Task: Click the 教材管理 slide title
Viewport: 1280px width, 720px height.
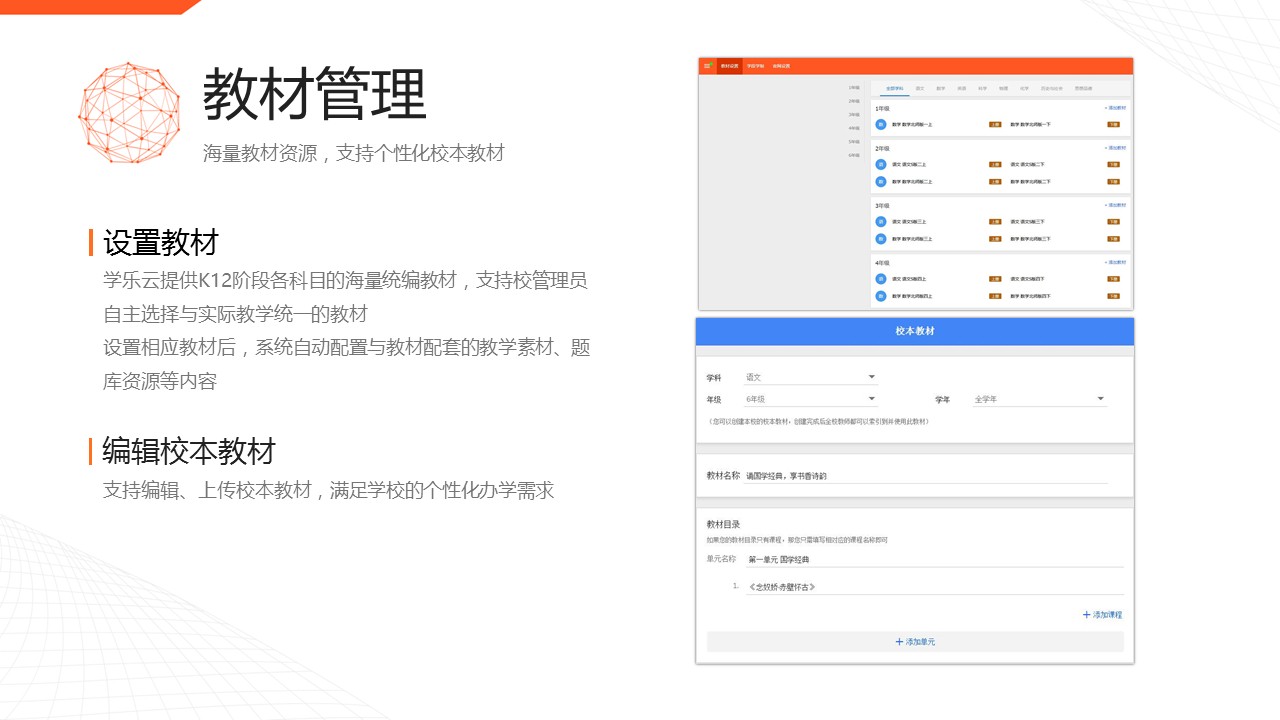Action: click(315, 95)
